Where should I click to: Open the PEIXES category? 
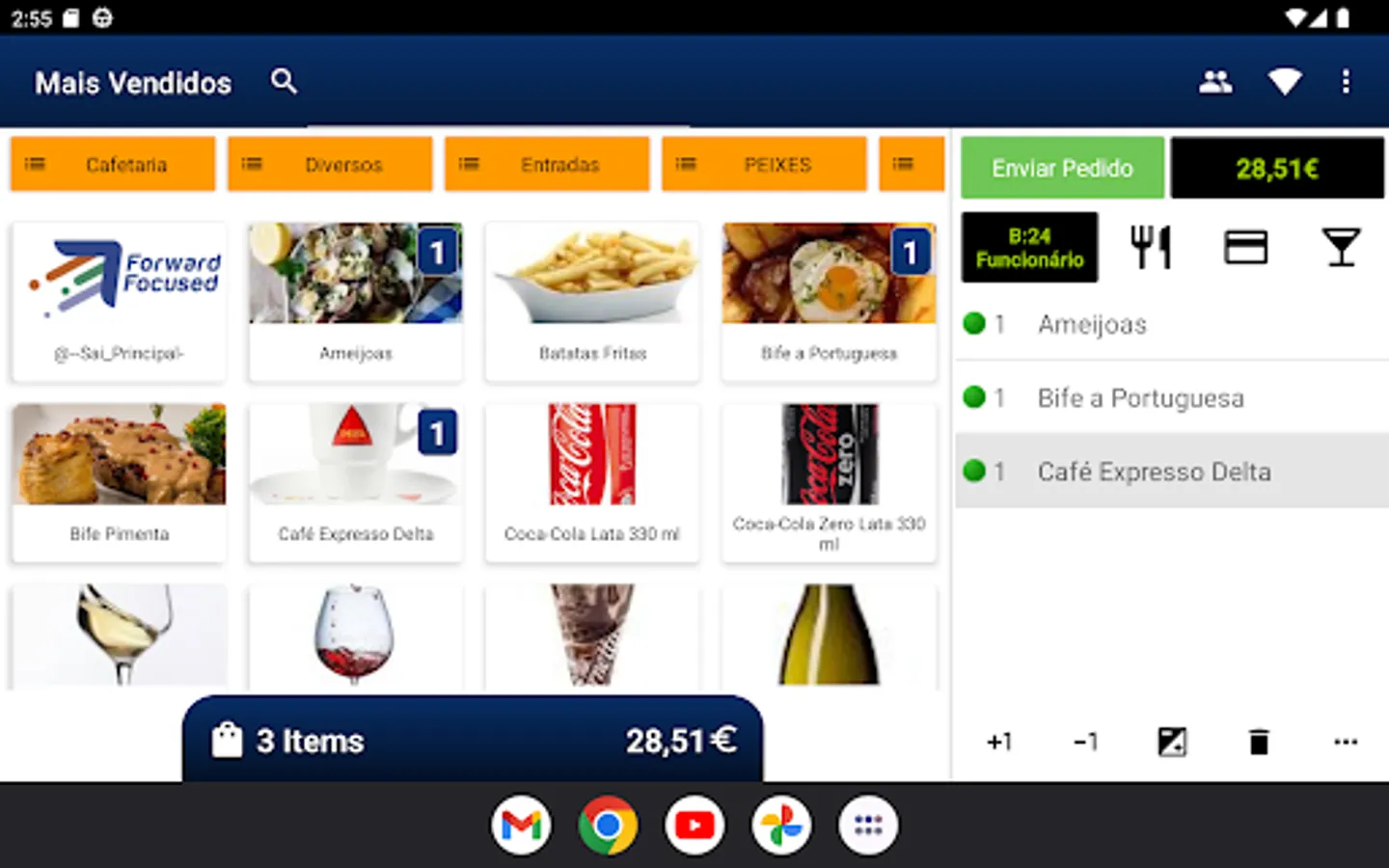coord(764,164)
